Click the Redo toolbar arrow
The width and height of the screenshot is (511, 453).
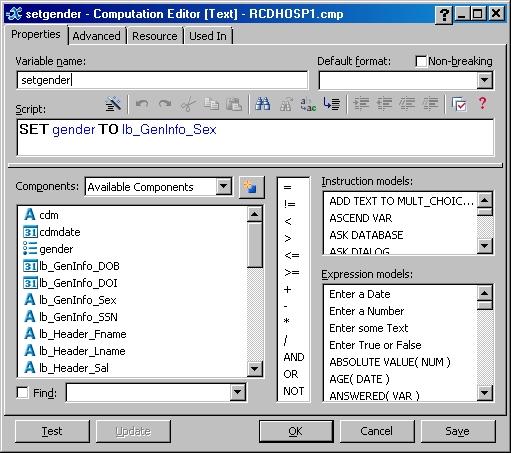point(165,104)
